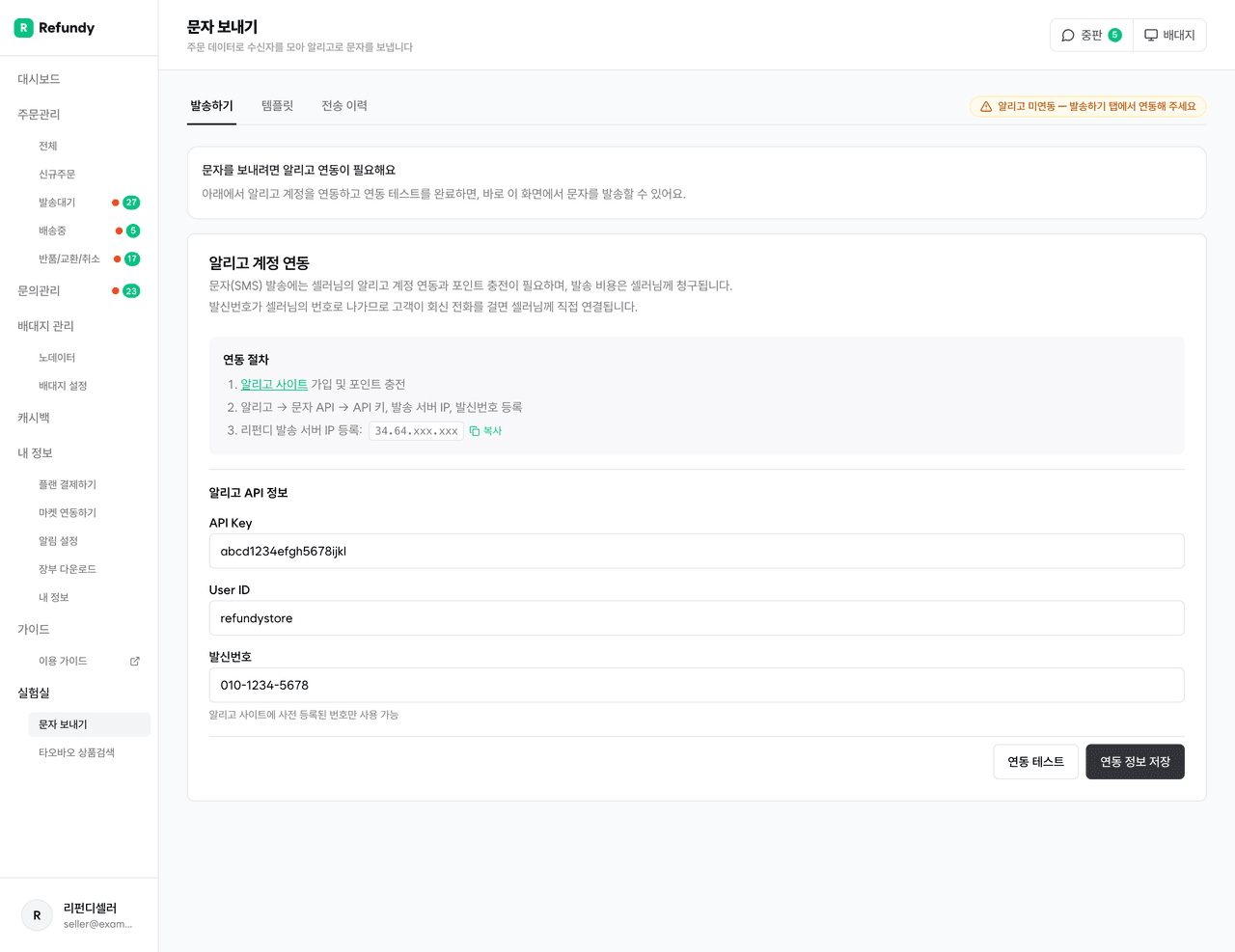Open 이용 가이드 external link icon
Image resolution: width=1235 pixels, height=952 pixels.
(135, 661)
